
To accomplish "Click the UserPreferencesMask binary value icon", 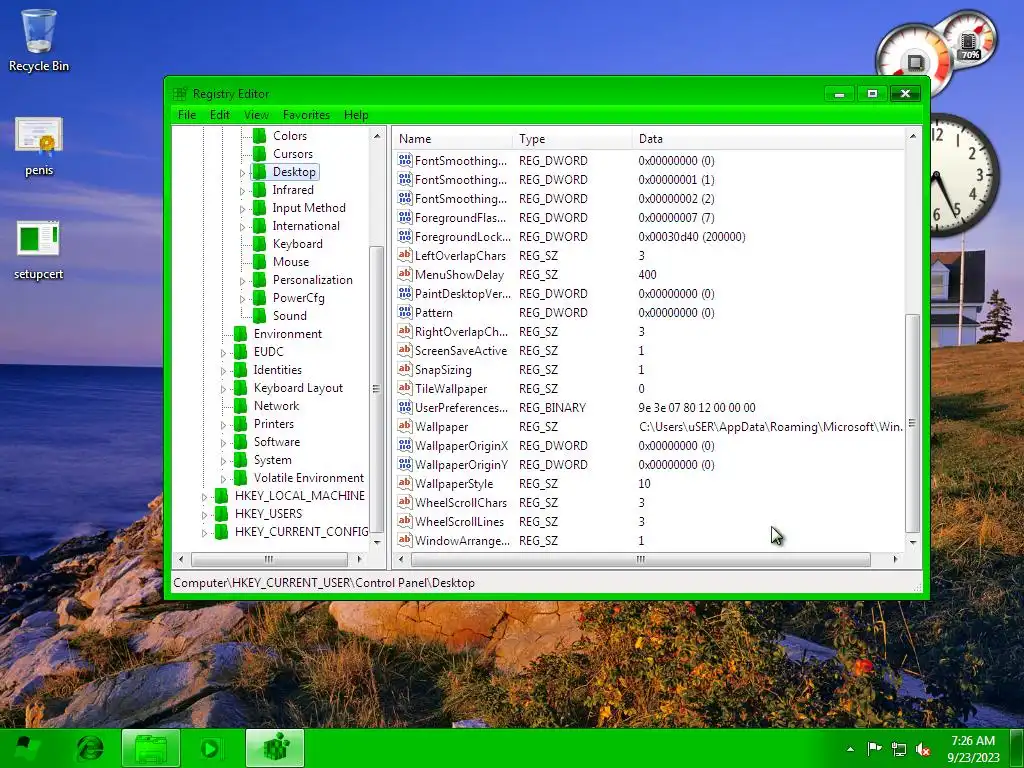I will 405,408.
